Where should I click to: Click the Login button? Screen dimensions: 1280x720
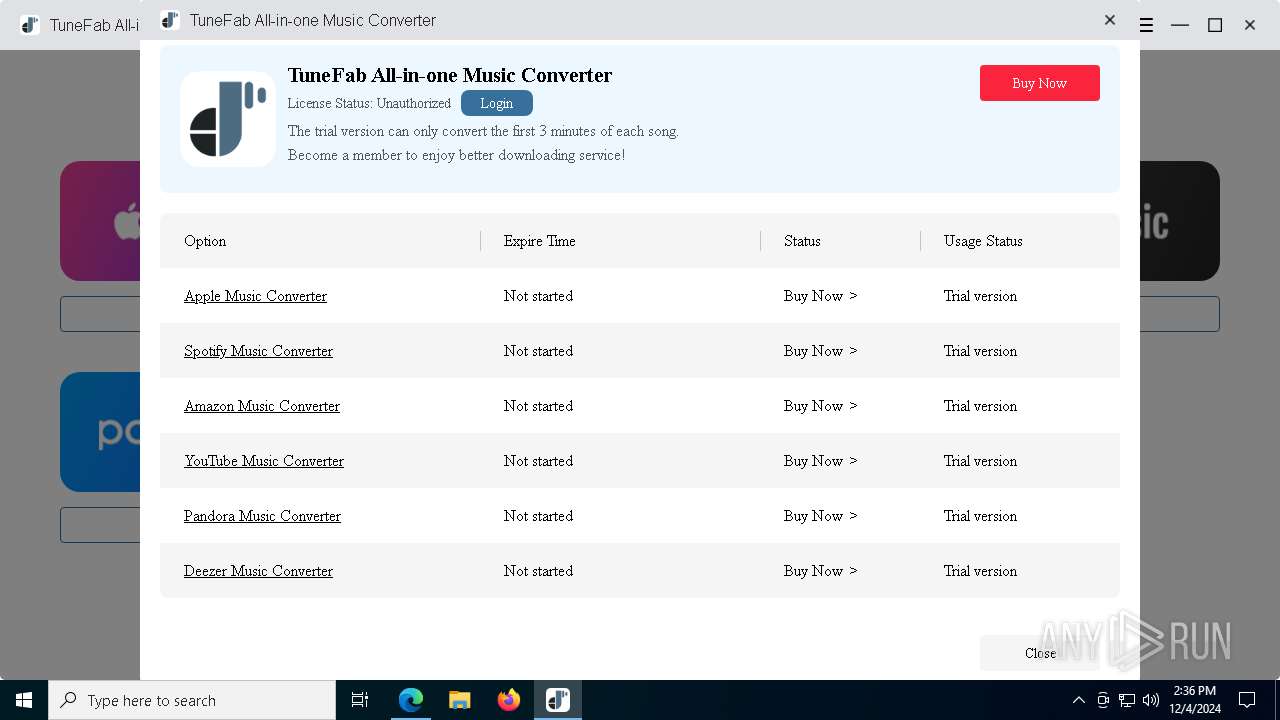point(497,103)
